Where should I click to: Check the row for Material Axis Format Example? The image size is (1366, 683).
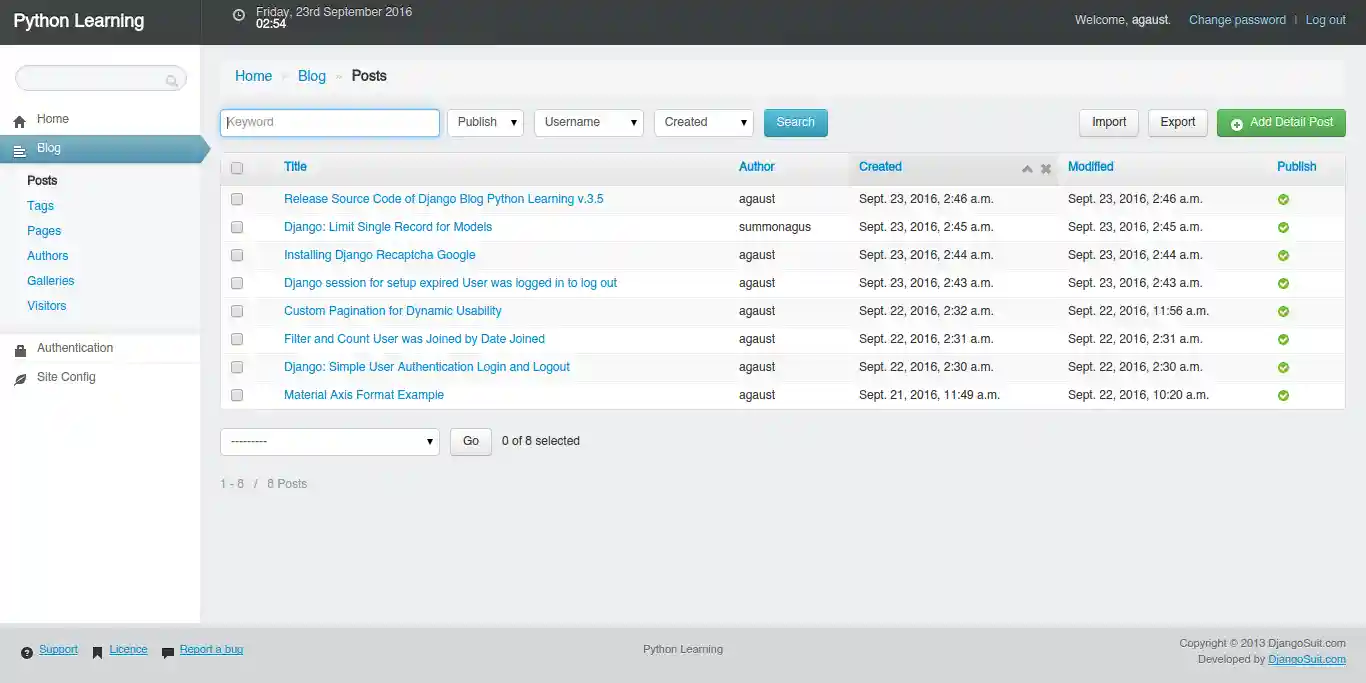(237, 395)
